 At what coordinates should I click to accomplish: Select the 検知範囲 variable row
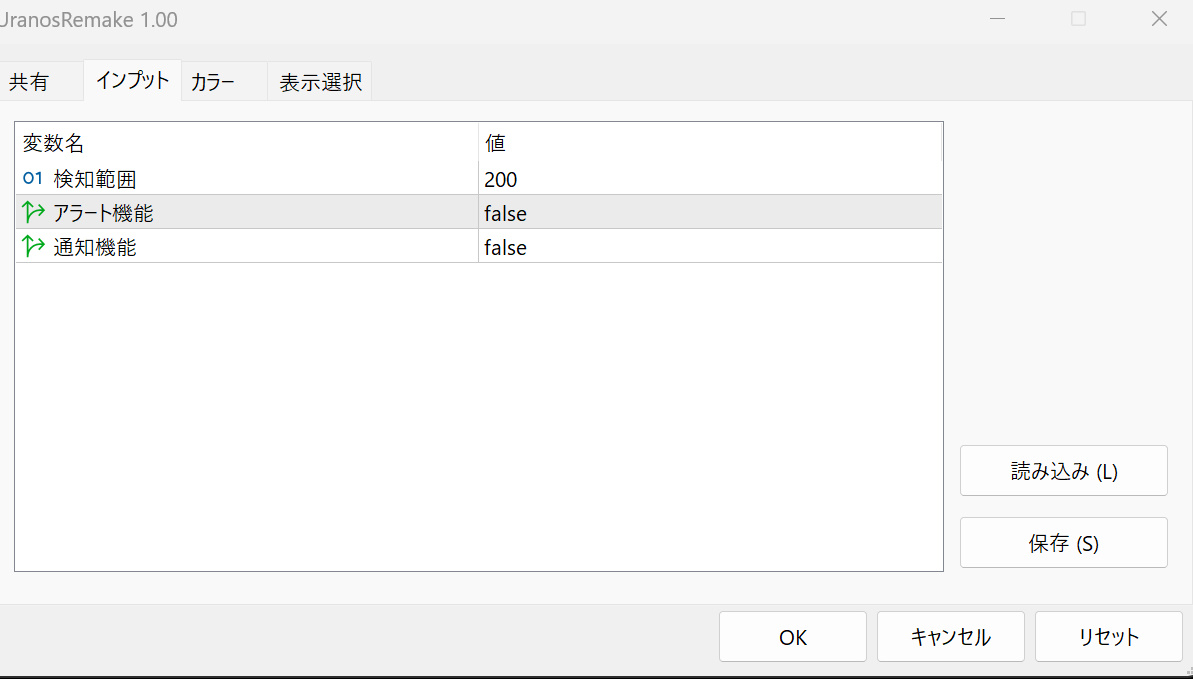(x=95, y=180)
